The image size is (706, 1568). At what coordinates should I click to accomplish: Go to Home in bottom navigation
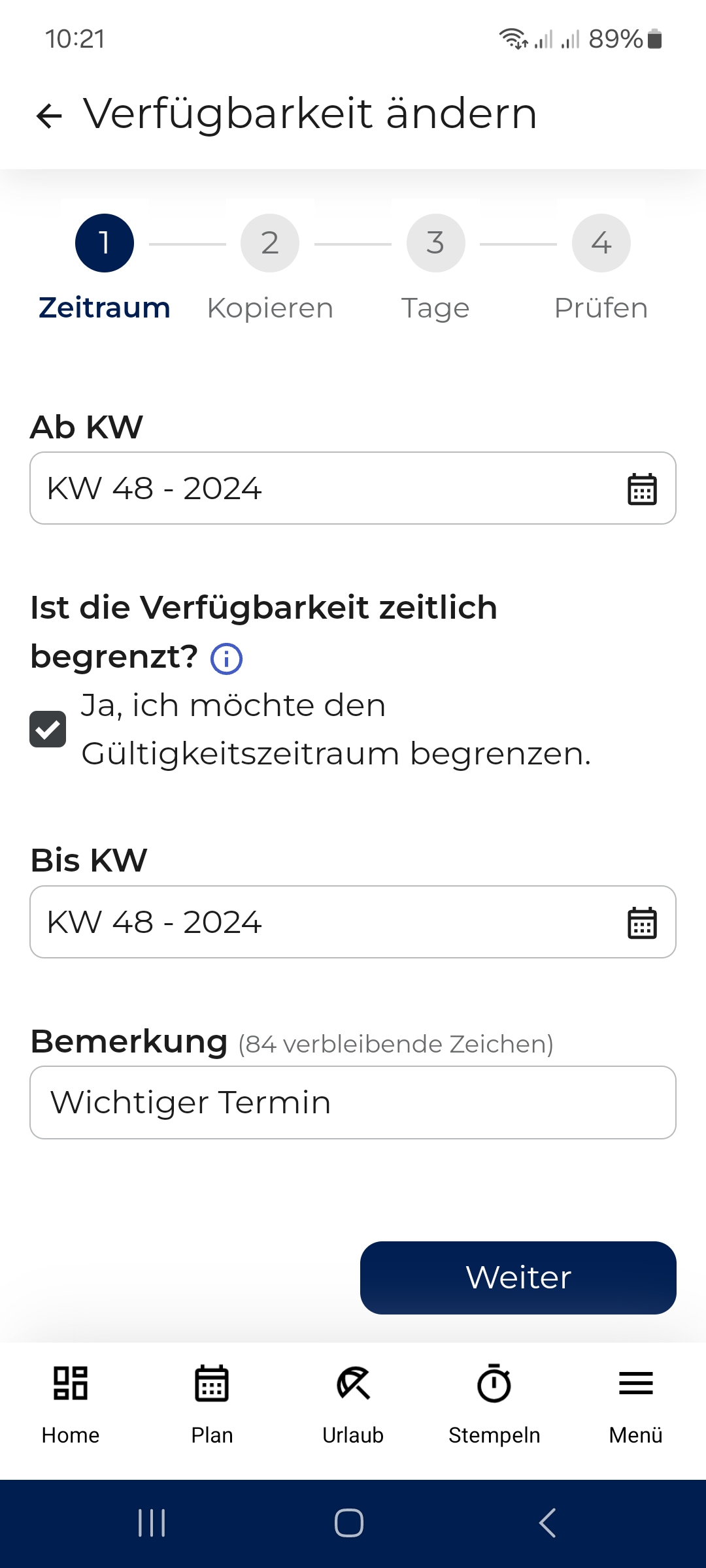(x=71, y=1405)
